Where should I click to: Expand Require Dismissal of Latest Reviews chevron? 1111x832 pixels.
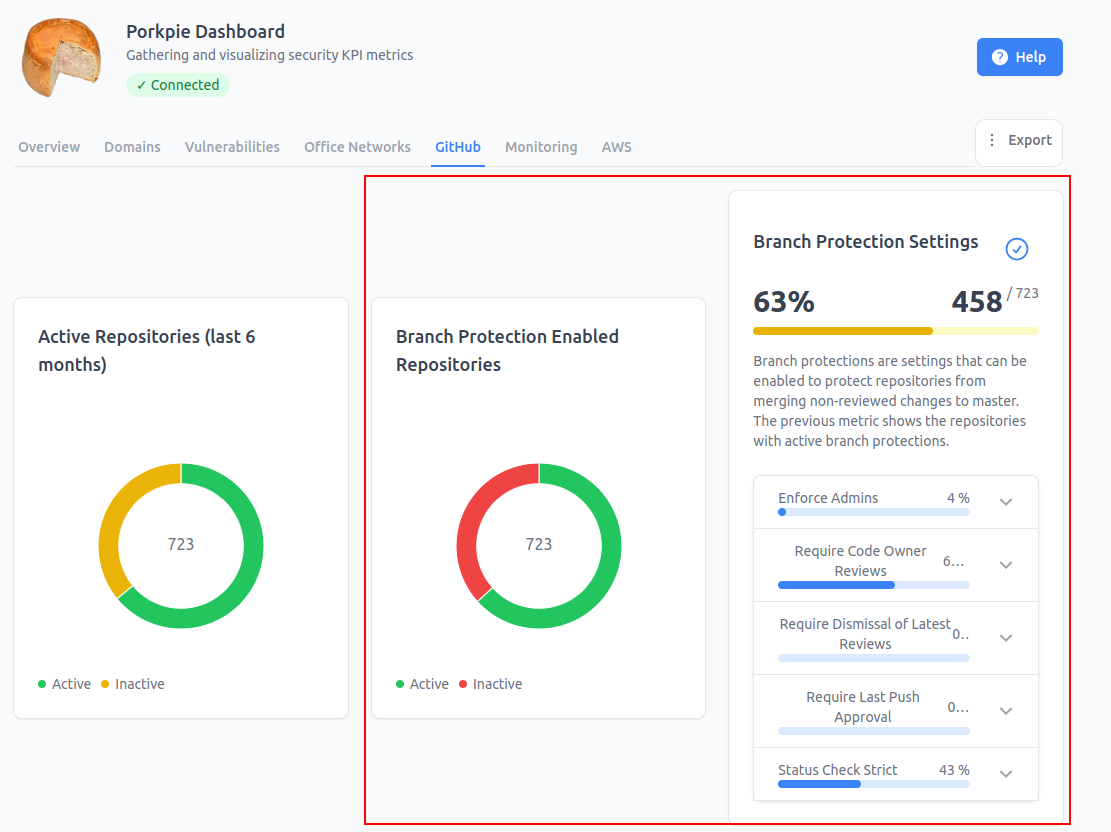point(1005,638)
